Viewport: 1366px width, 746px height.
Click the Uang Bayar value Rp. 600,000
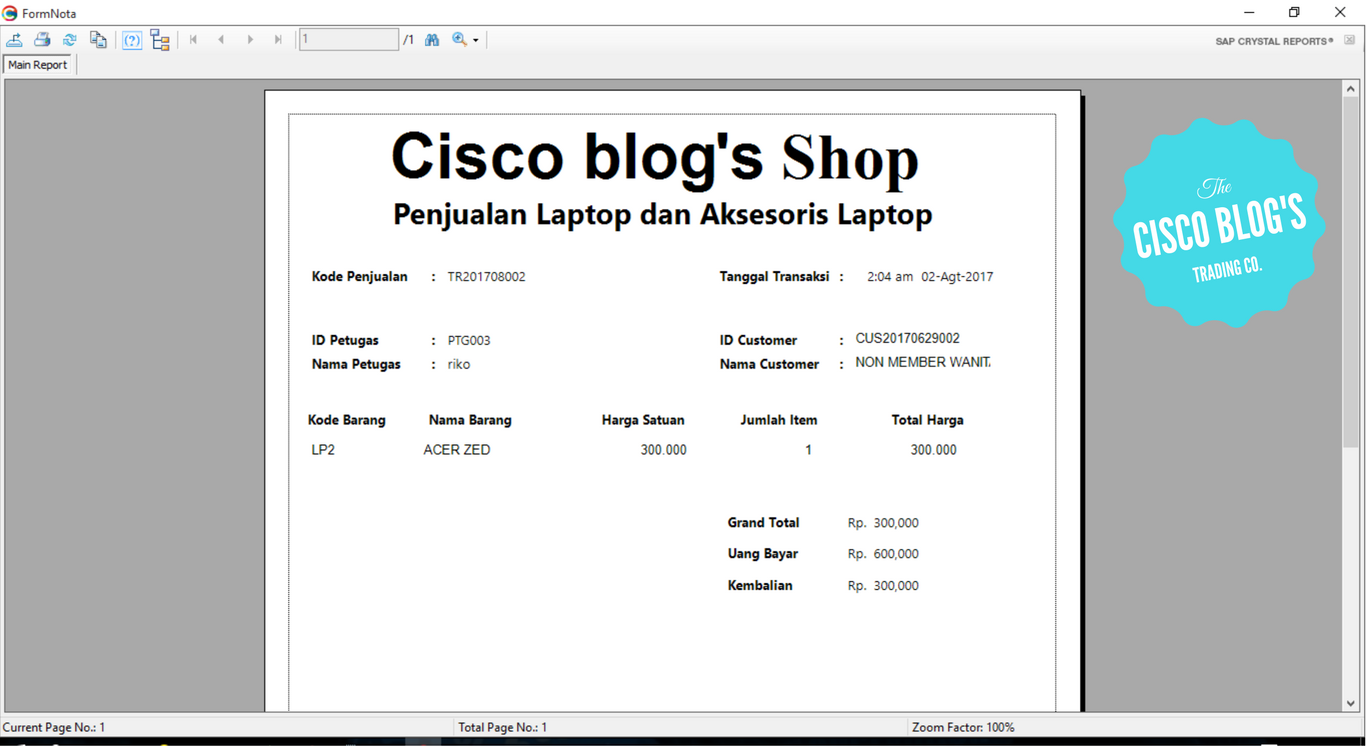[883, 554]
